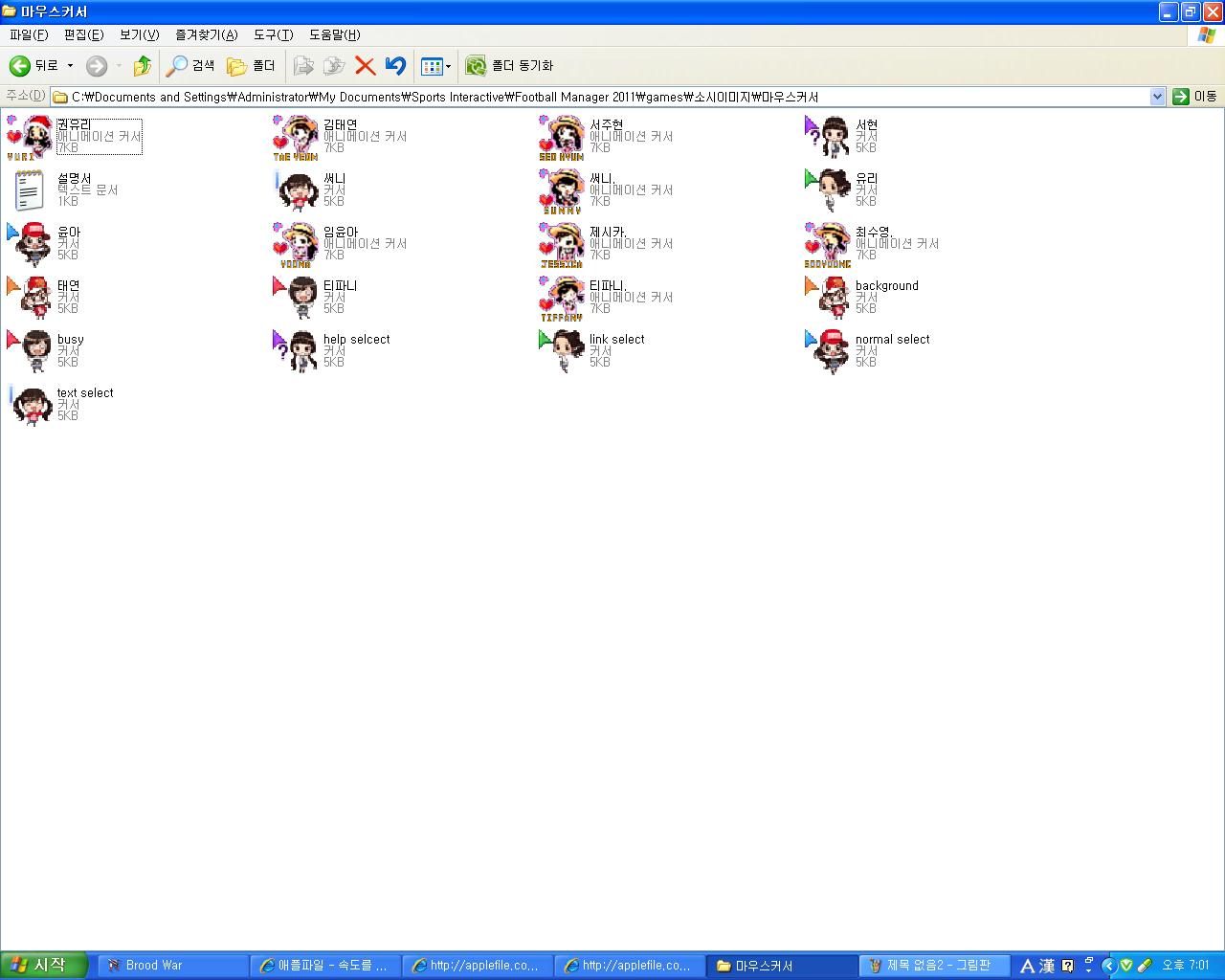The image size is (1225, 980).
Task: Open the 파일(F) menu
Action: 29,34
